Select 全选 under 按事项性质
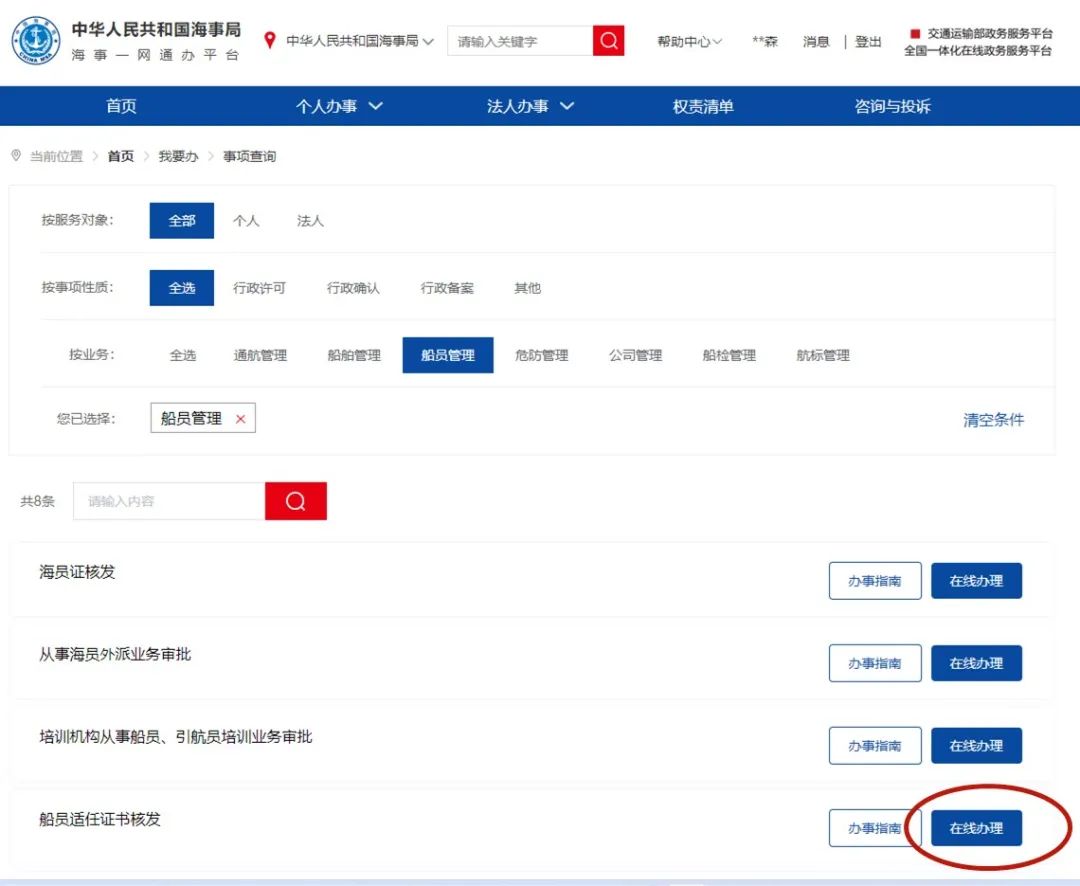This screenshot has width=1080, height=886. [x=182, y=288]
